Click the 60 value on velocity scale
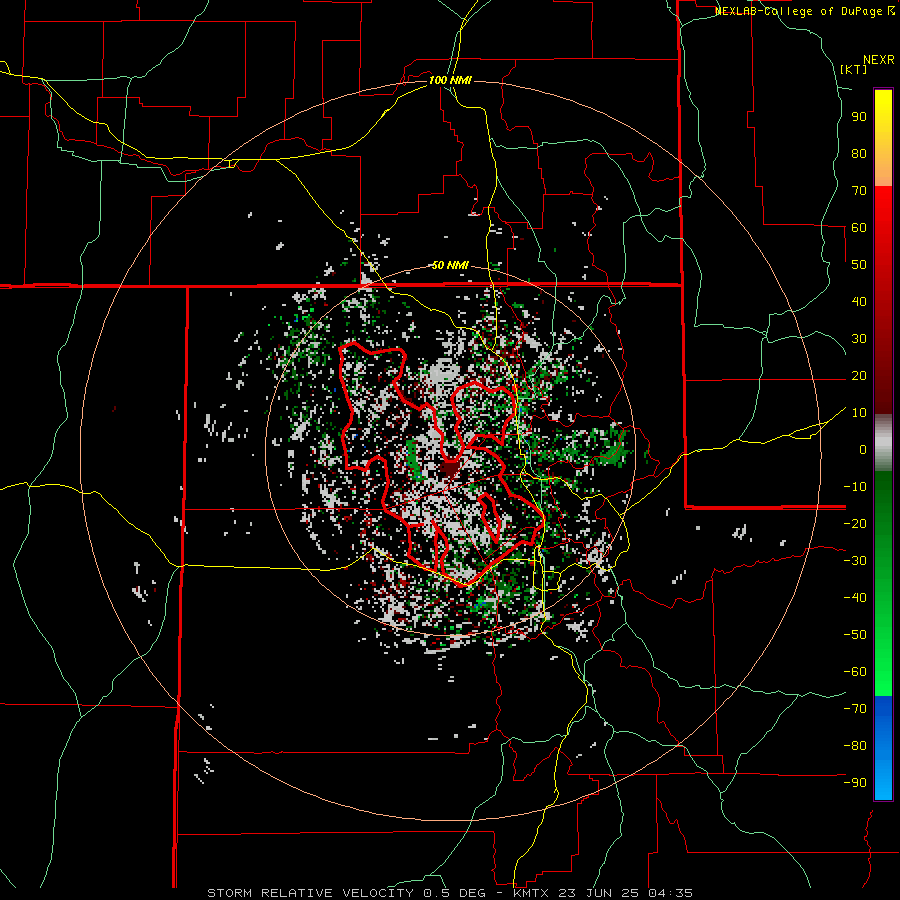 pos(859,227)
